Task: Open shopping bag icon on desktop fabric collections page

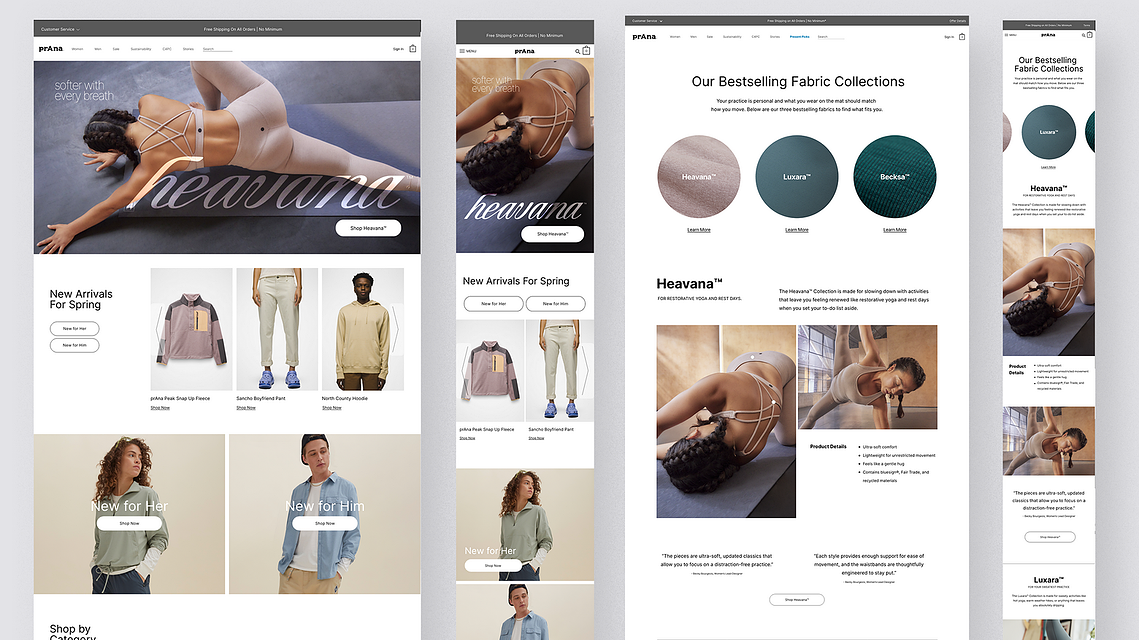Action: click(x=962, y=36)
